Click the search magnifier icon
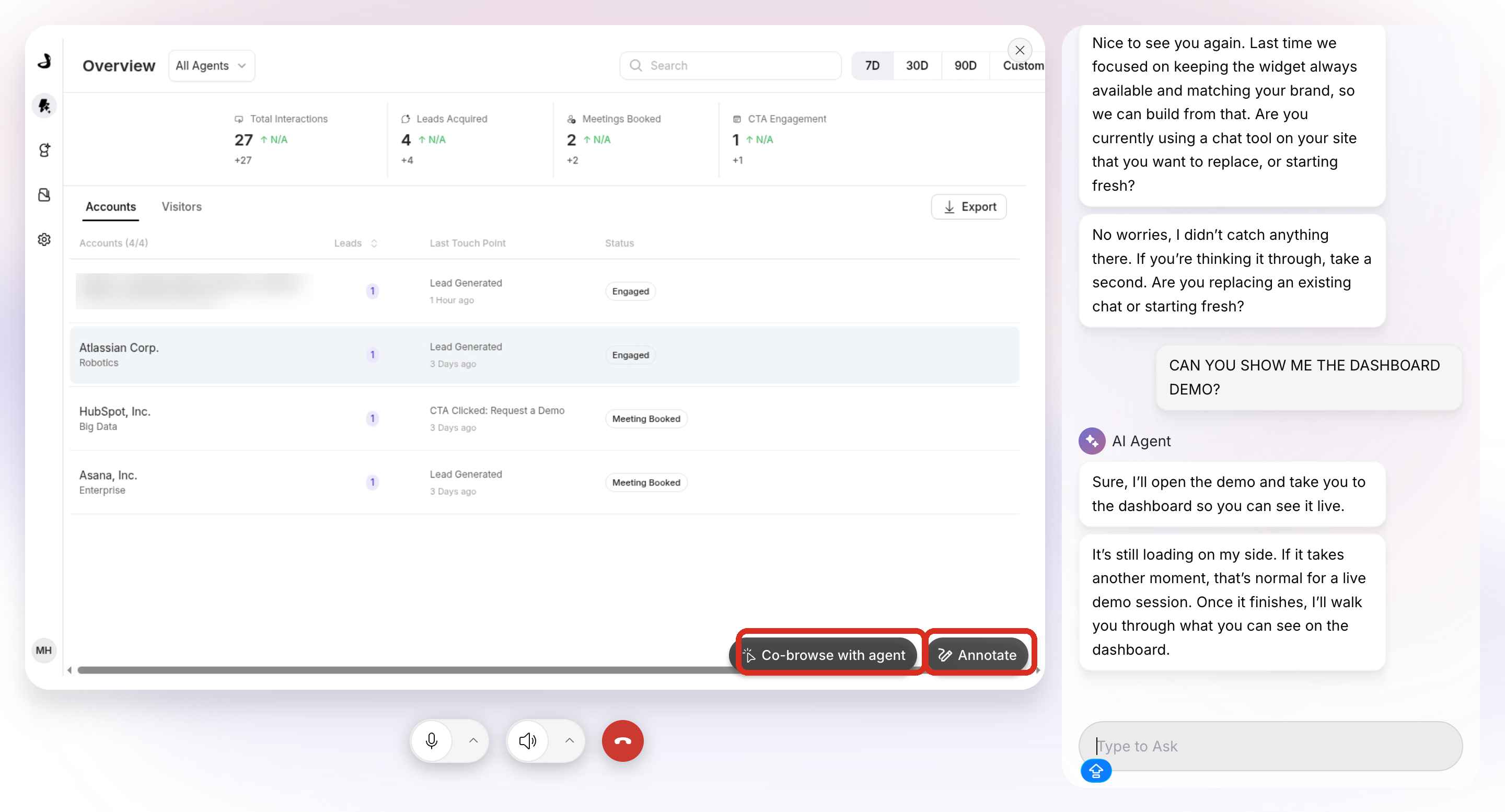This screenshot has height=812, width=1505. (x=635, y=65)
